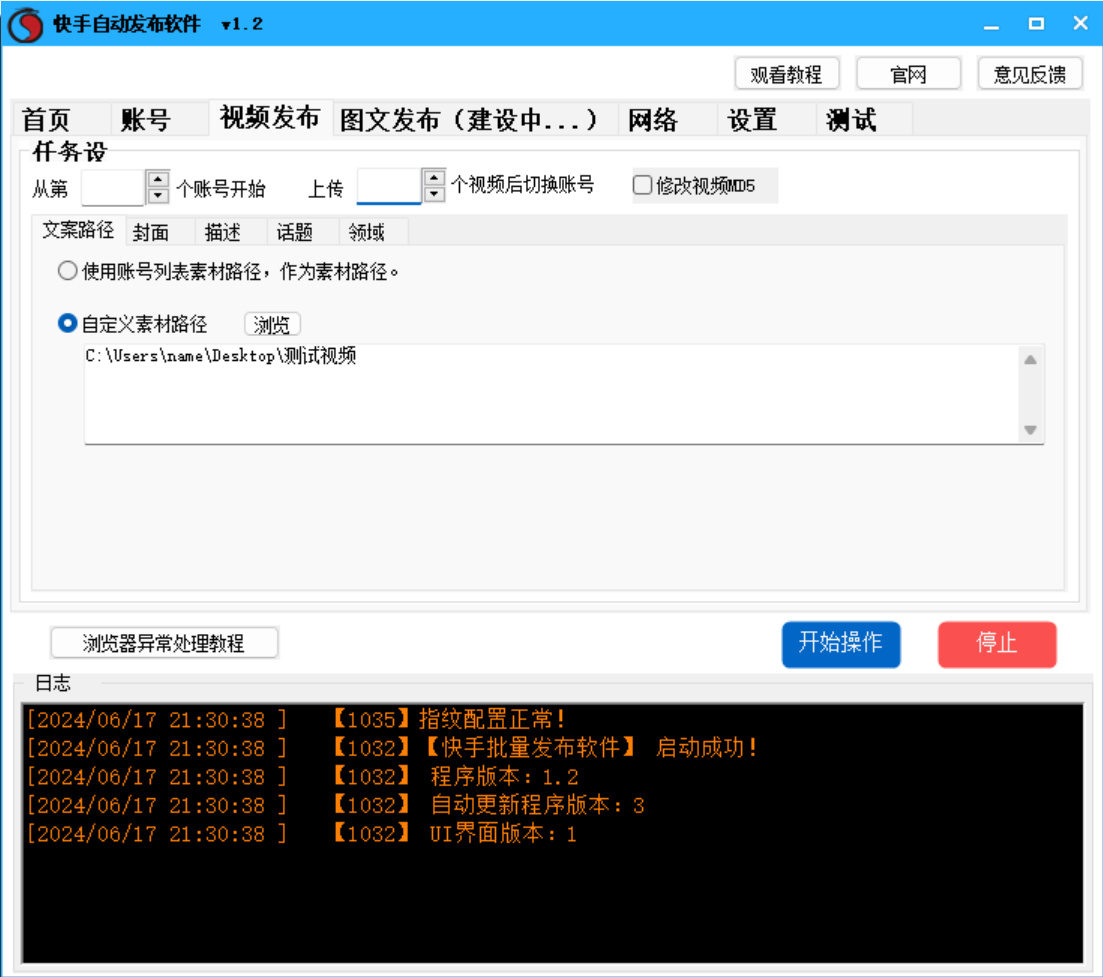Open the 浏览器异常处理教程 button
Viewport: 1103px width, 977px height.
click(164, 643)
